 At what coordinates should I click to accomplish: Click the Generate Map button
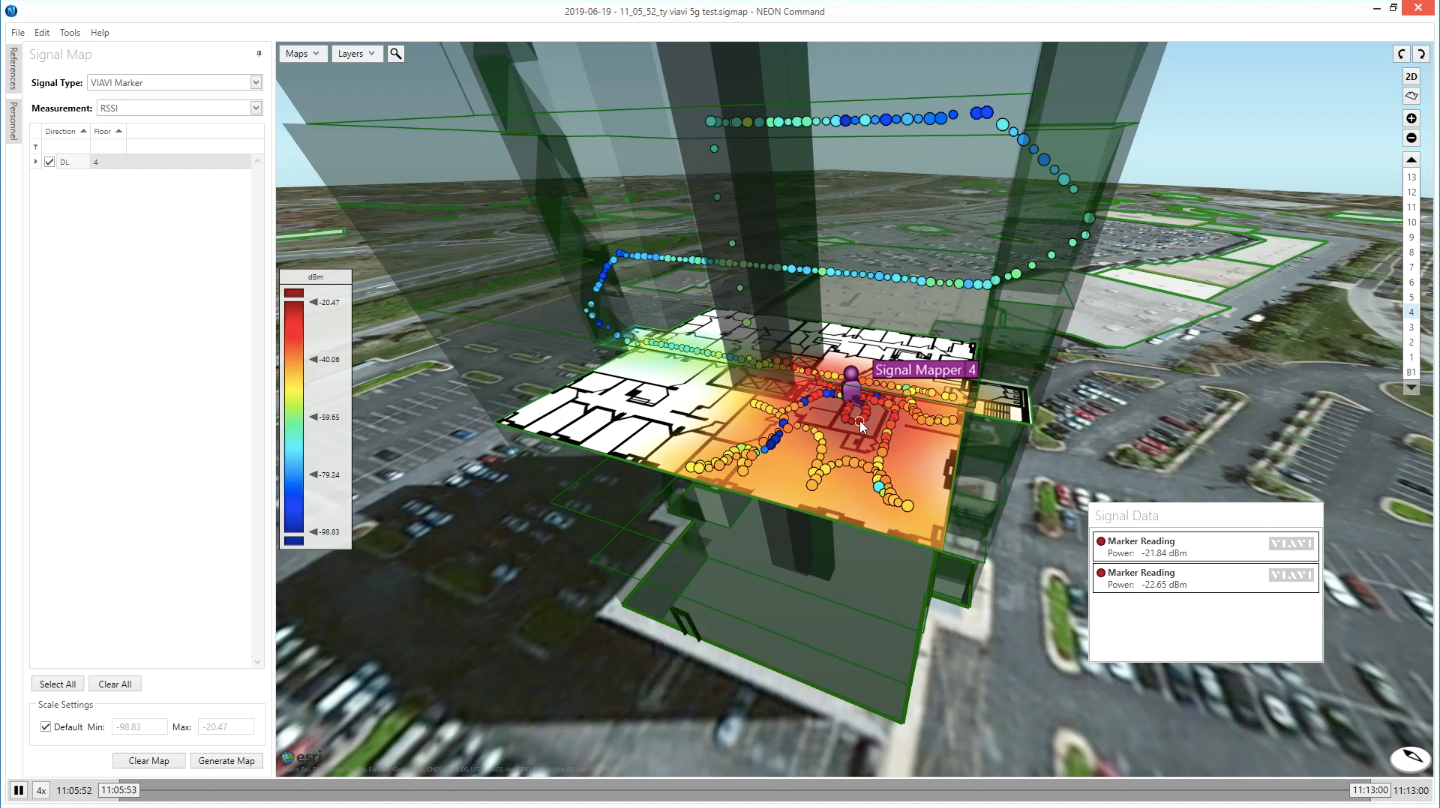[x=227, y=761]
